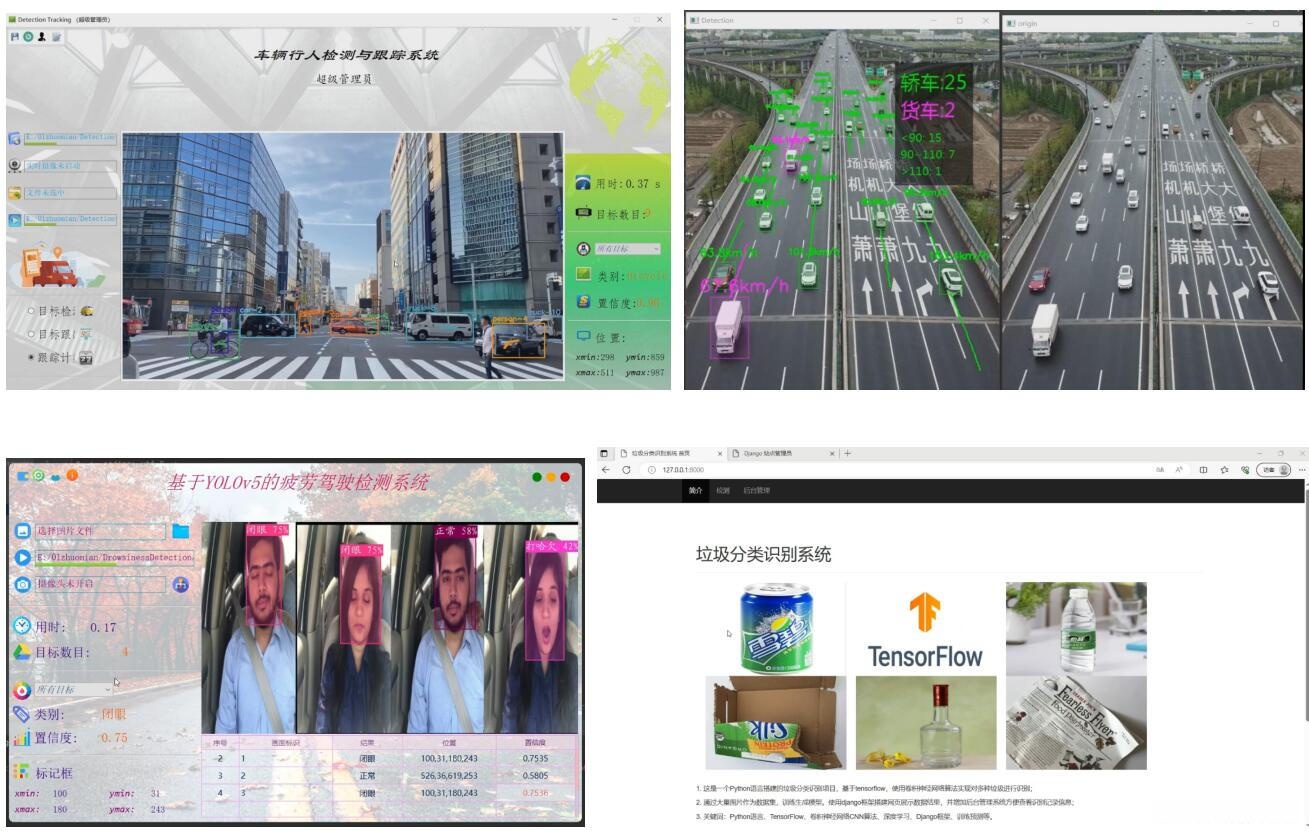
Task: Click the browser back arrow
Action: (x=606, y=469)
